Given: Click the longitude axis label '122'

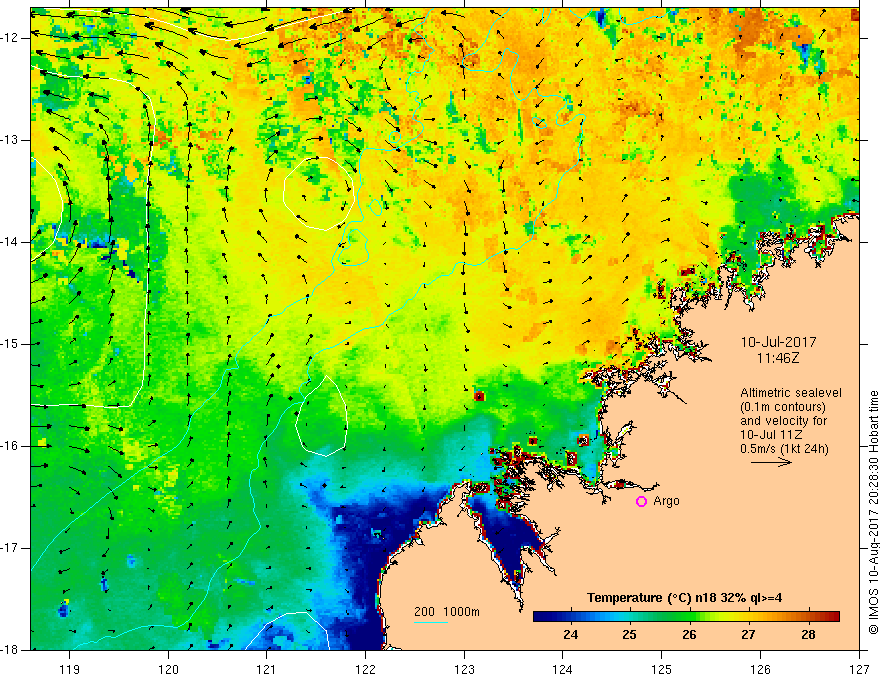Looking at the screenshot, I should (365, 669).
